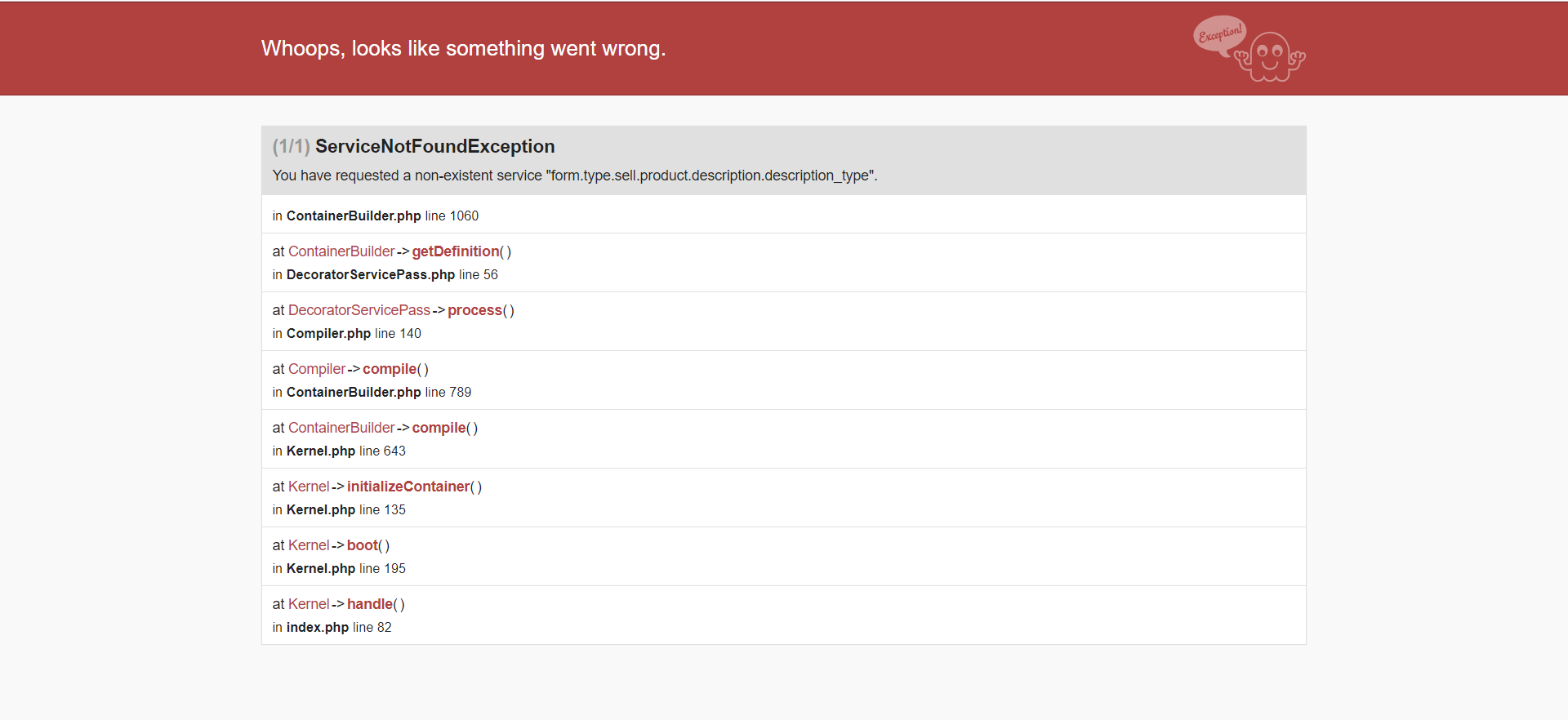Open Kernel class link beside handle
The image size is (1568, 720).
point(309,604)
